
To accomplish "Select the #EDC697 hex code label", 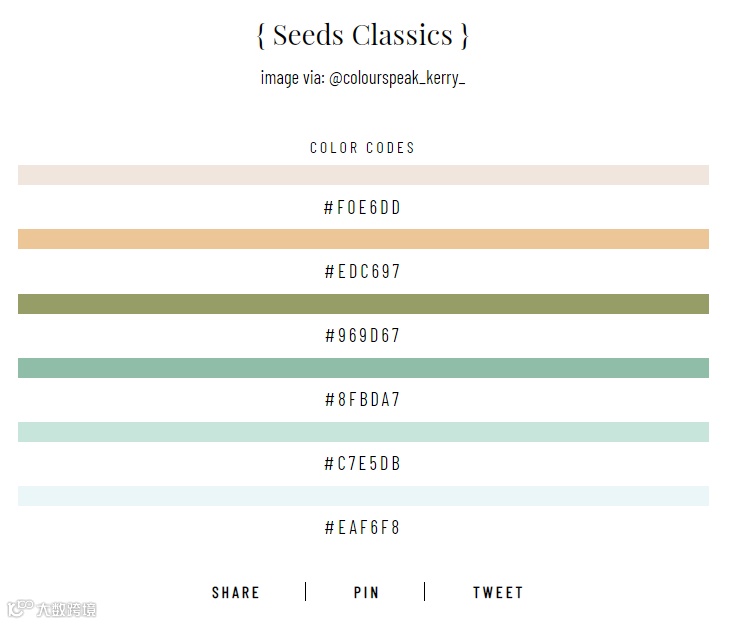I will pyautogui.click(x=363, y=272).
